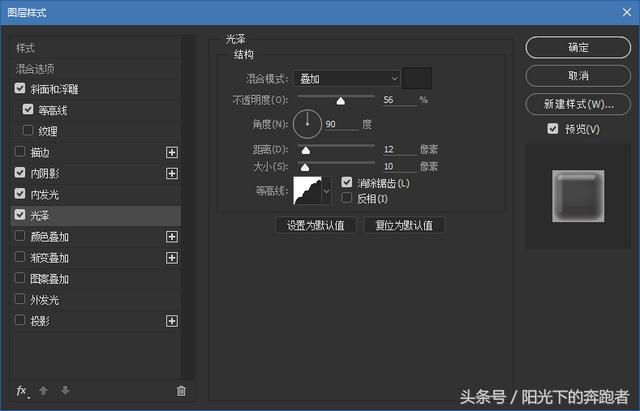Image resolution: width=640 pixels, height=411 pixels.
Task: Uncheck the 预览 checkbox
Action: [553, 129]
